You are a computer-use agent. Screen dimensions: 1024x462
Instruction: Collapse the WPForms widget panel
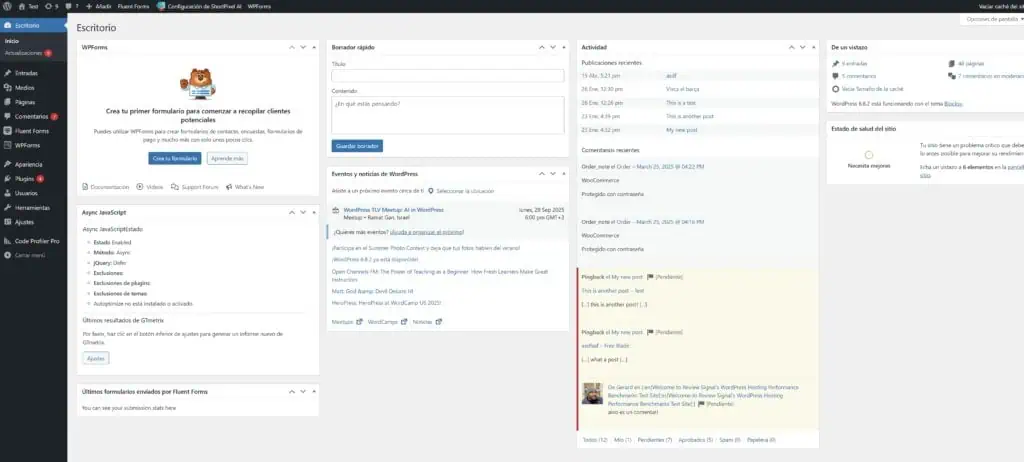314,47
